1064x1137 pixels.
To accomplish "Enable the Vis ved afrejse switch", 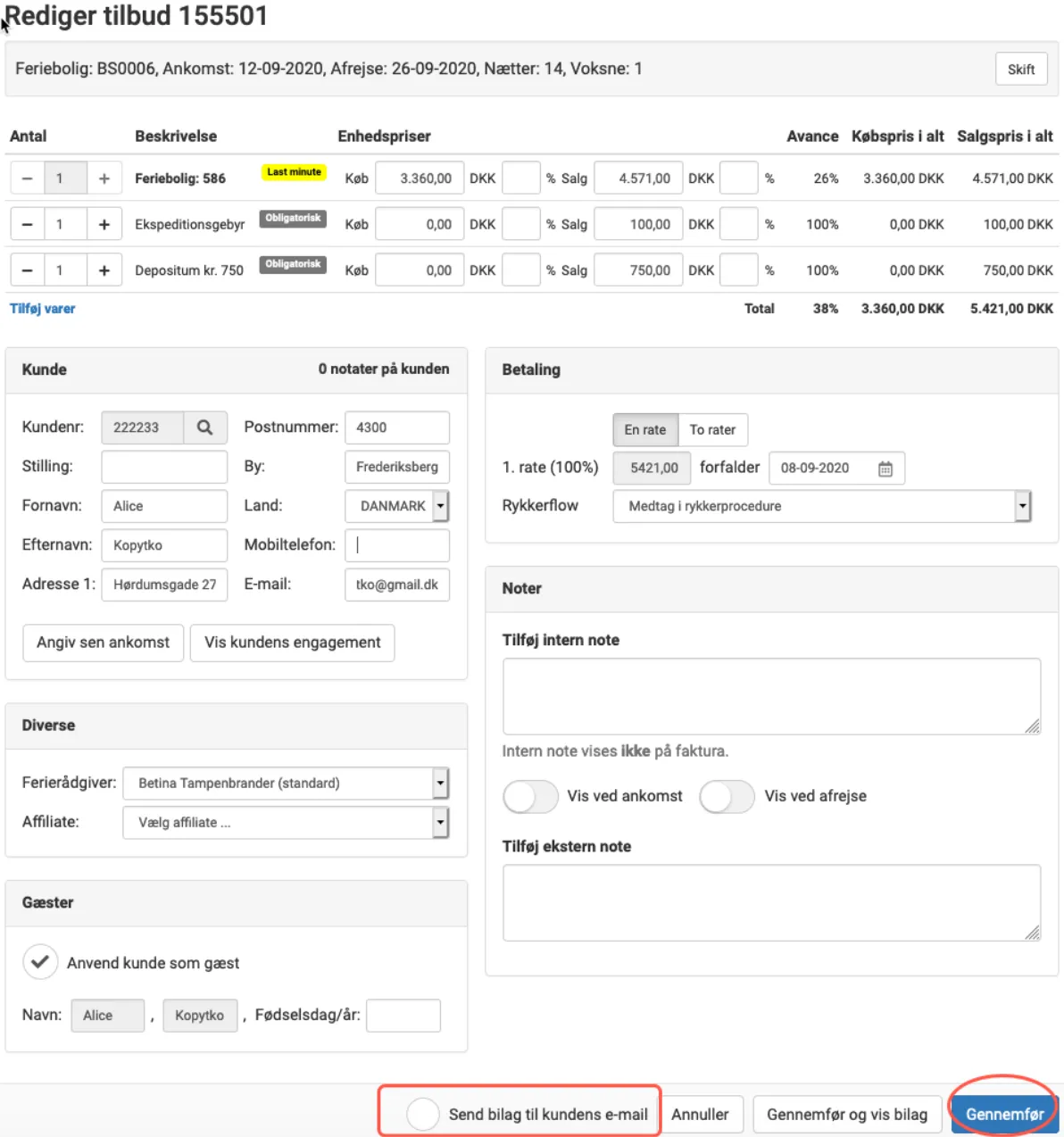I will 727,796.
